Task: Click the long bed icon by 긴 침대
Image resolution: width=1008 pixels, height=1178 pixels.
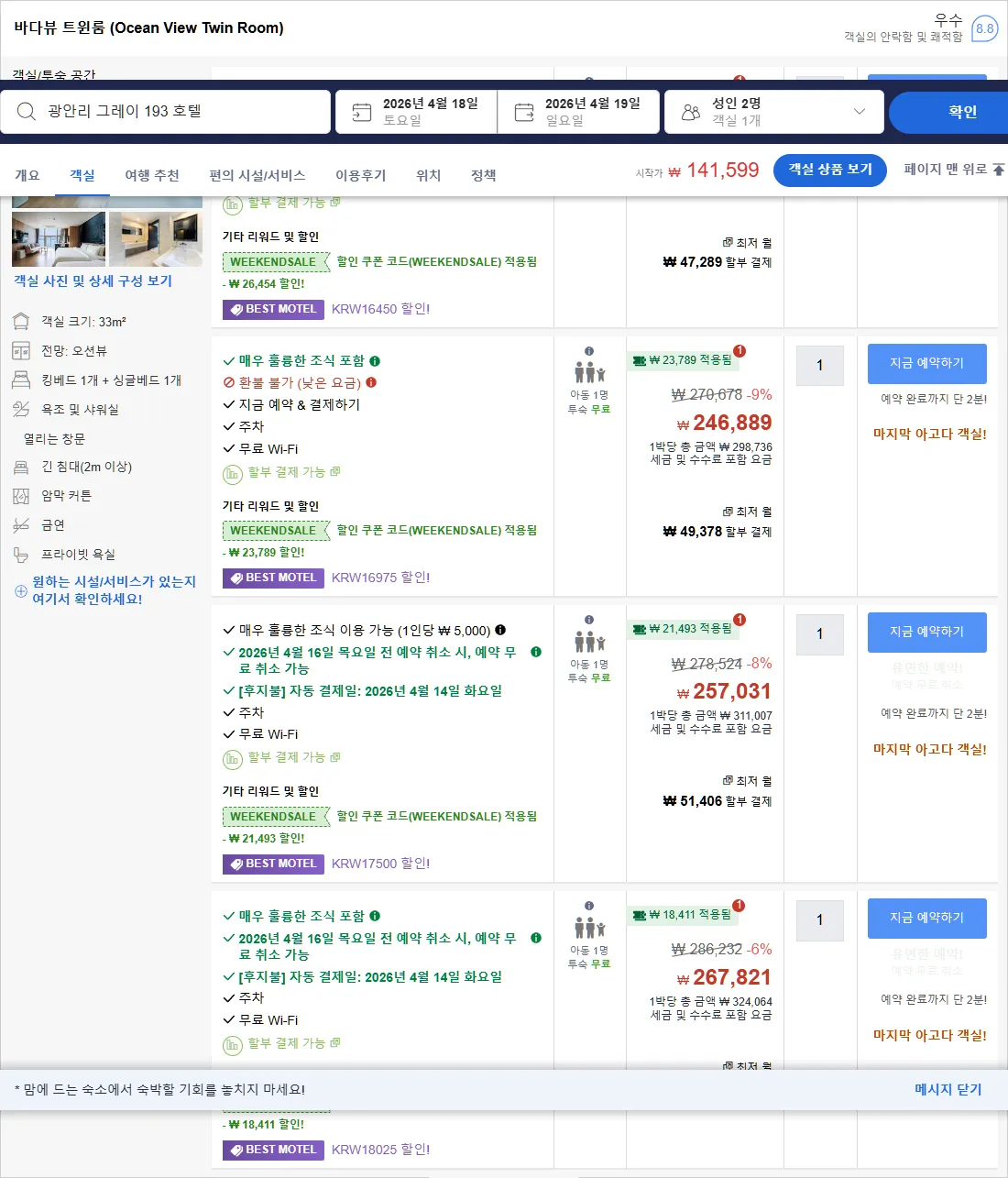Action: 21,468
